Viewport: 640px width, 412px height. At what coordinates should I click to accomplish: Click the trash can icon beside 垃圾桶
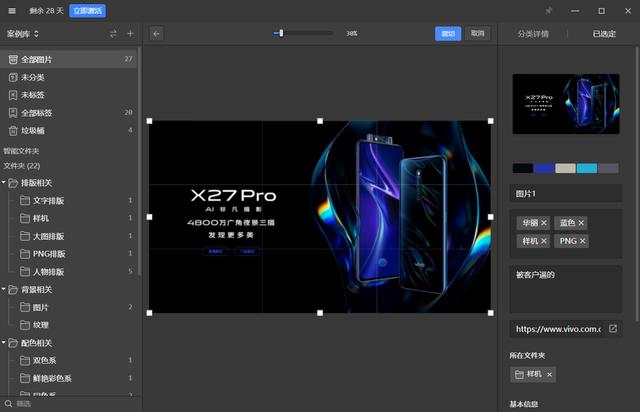coord(13,131)
